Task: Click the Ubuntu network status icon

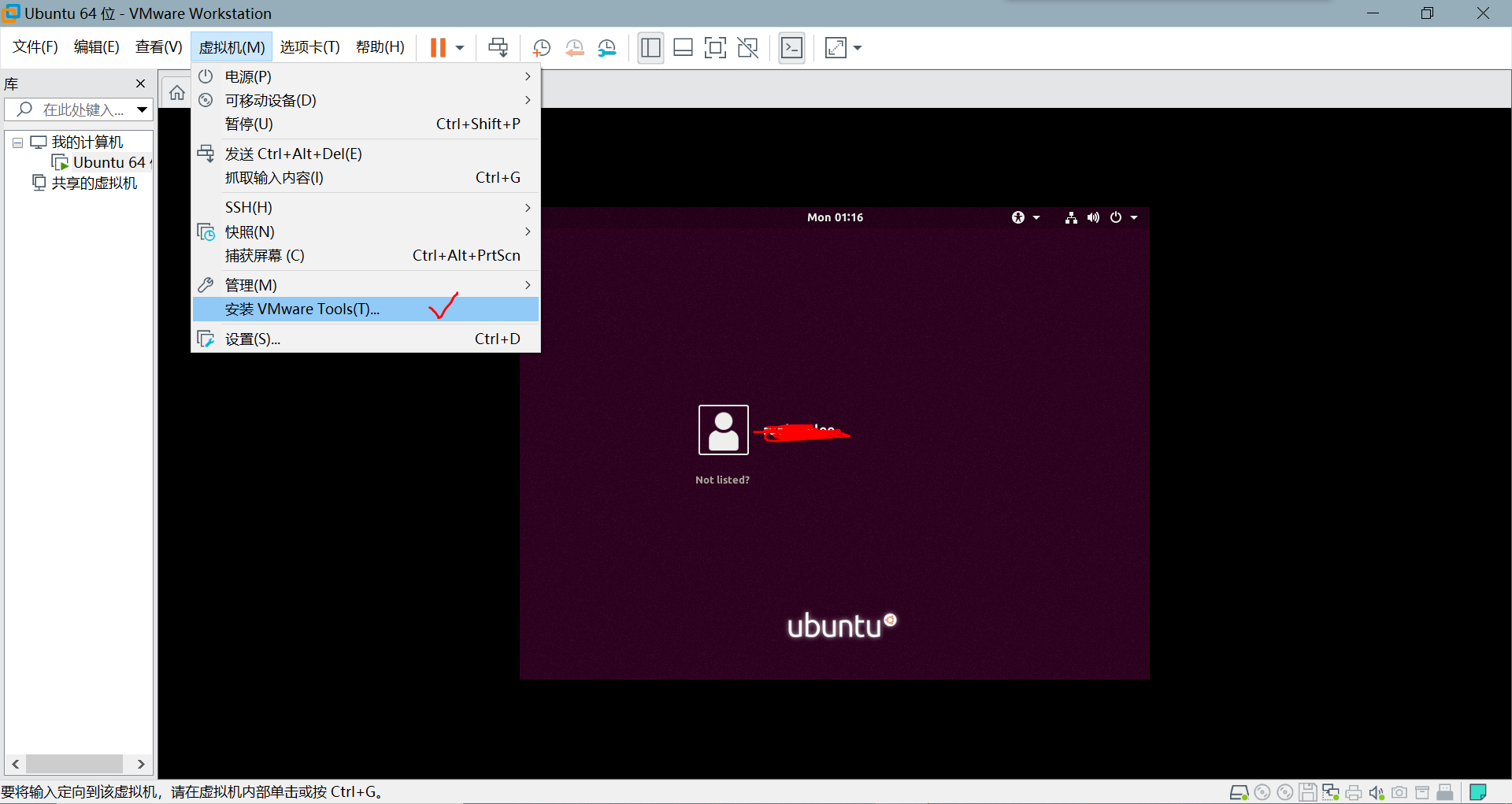Action: point(1071,217)
